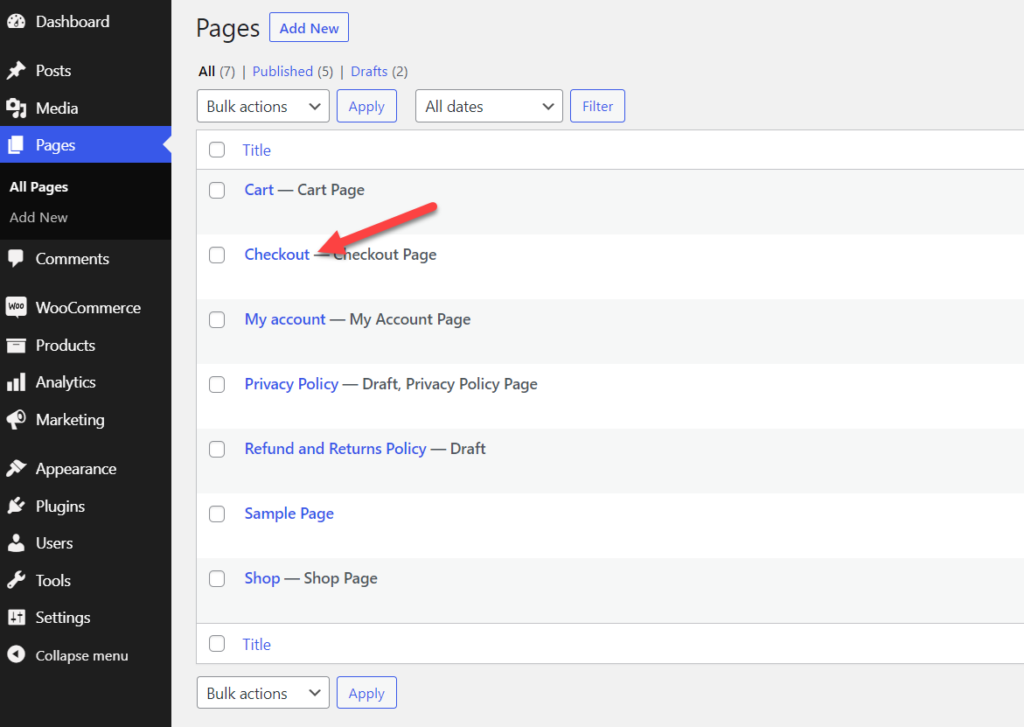
Task: Click the top Apply button
Action: (x=366, y=106)
